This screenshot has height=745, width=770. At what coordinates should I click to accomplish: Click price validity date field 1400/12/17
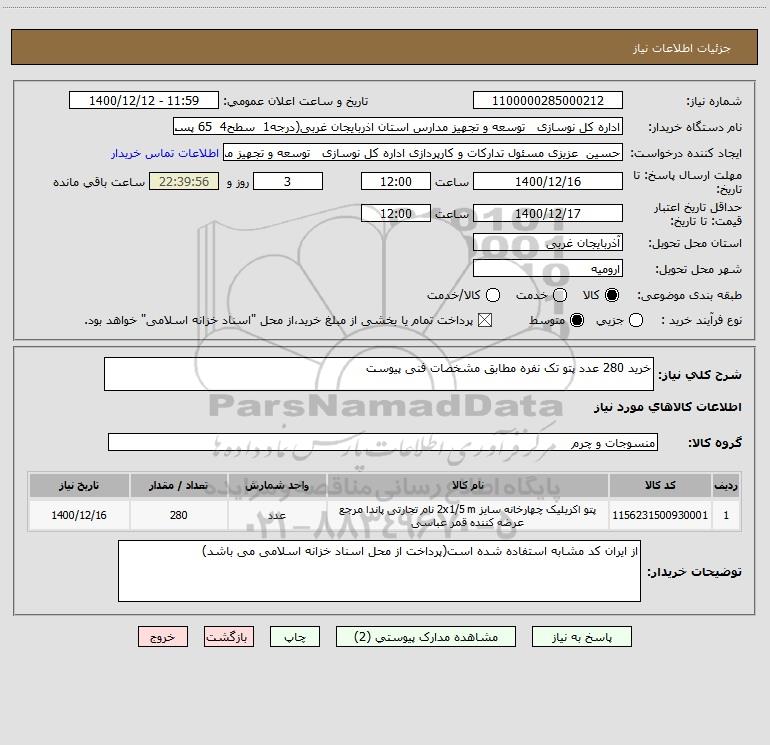coord(548,213)
